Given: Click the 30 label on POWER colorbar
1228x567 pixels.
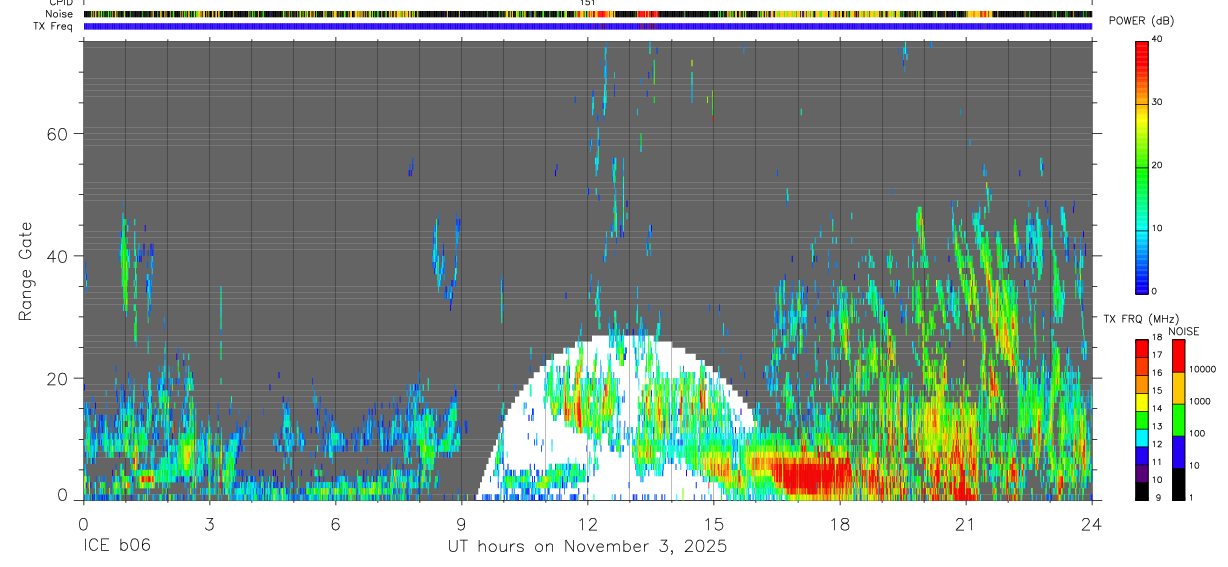Looking at the screenshot, I should pos(1159,103).
